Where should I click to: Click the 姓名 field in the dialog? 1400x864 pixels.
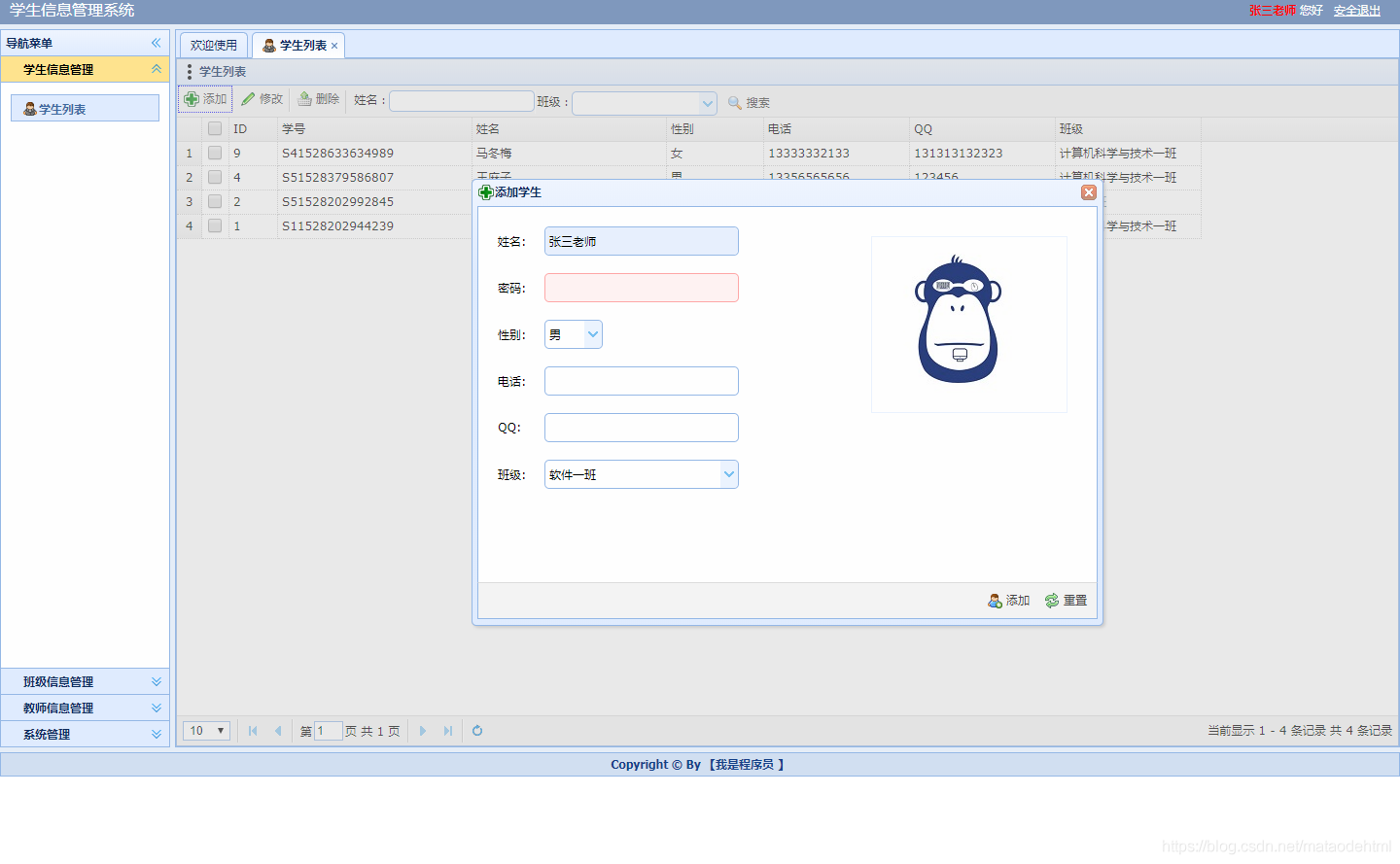(x=642, y=241)
